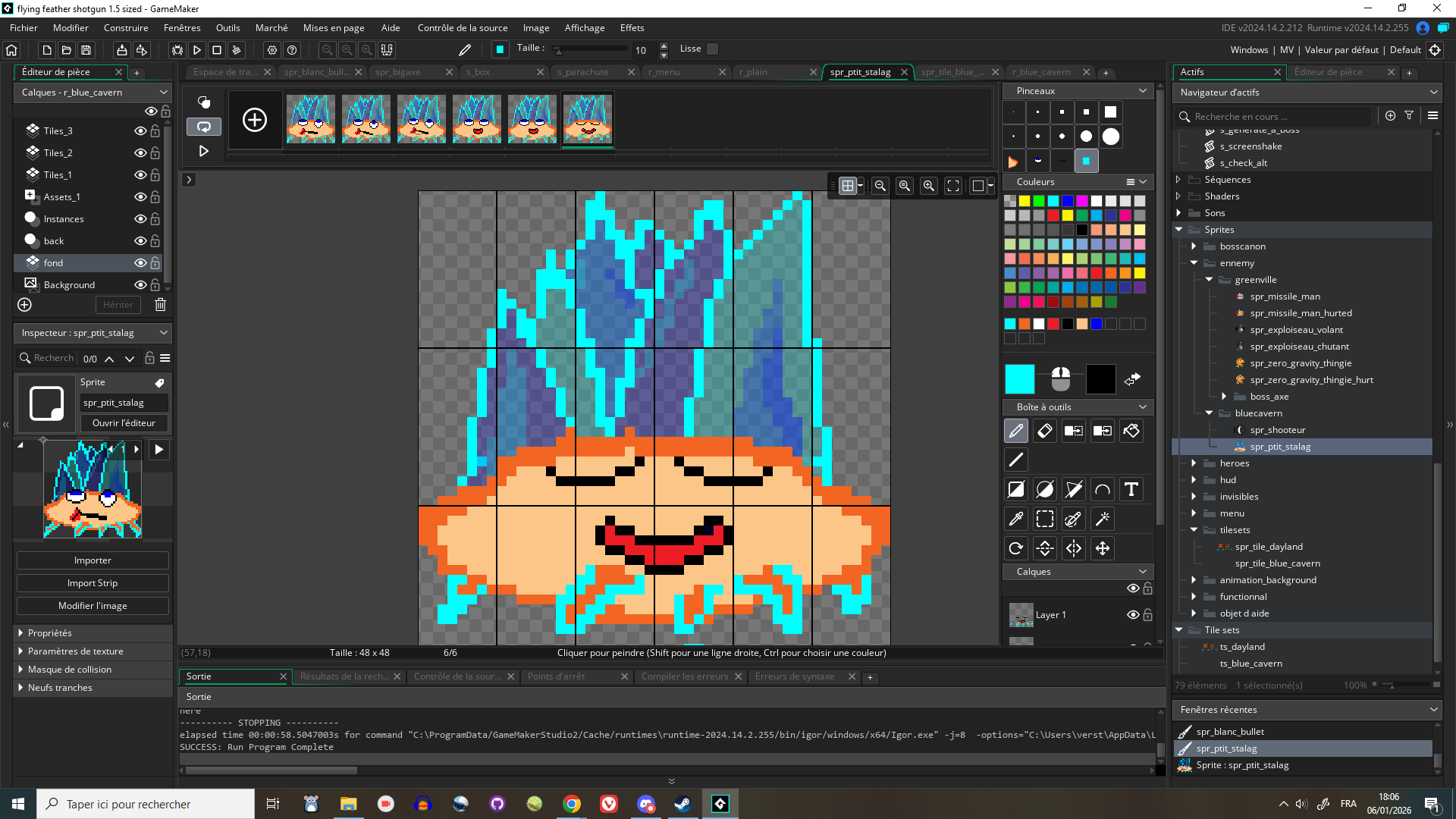Screen dimensions: 1456x819
Task: Choose the rectangular Selection tool
Action: pos(1045,519)
